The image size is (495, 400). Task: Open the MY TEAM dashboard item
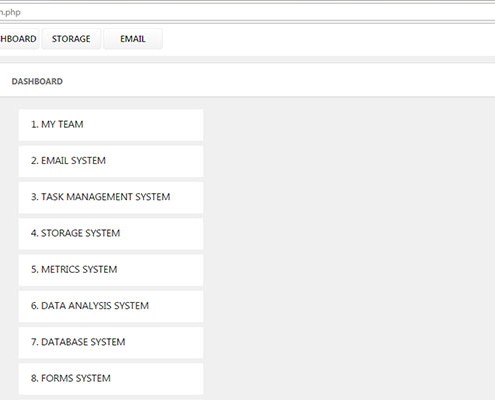111,125
